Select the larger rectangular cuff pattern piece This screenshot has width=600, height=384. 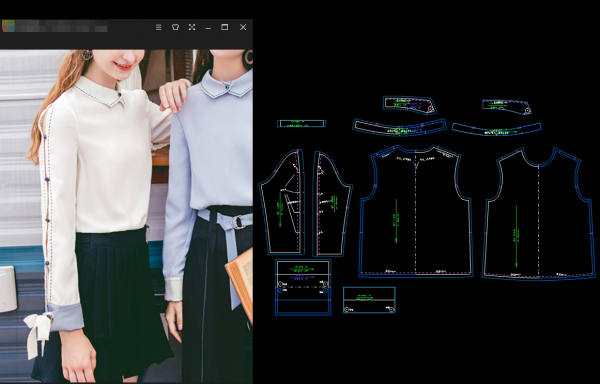point(303,287)
